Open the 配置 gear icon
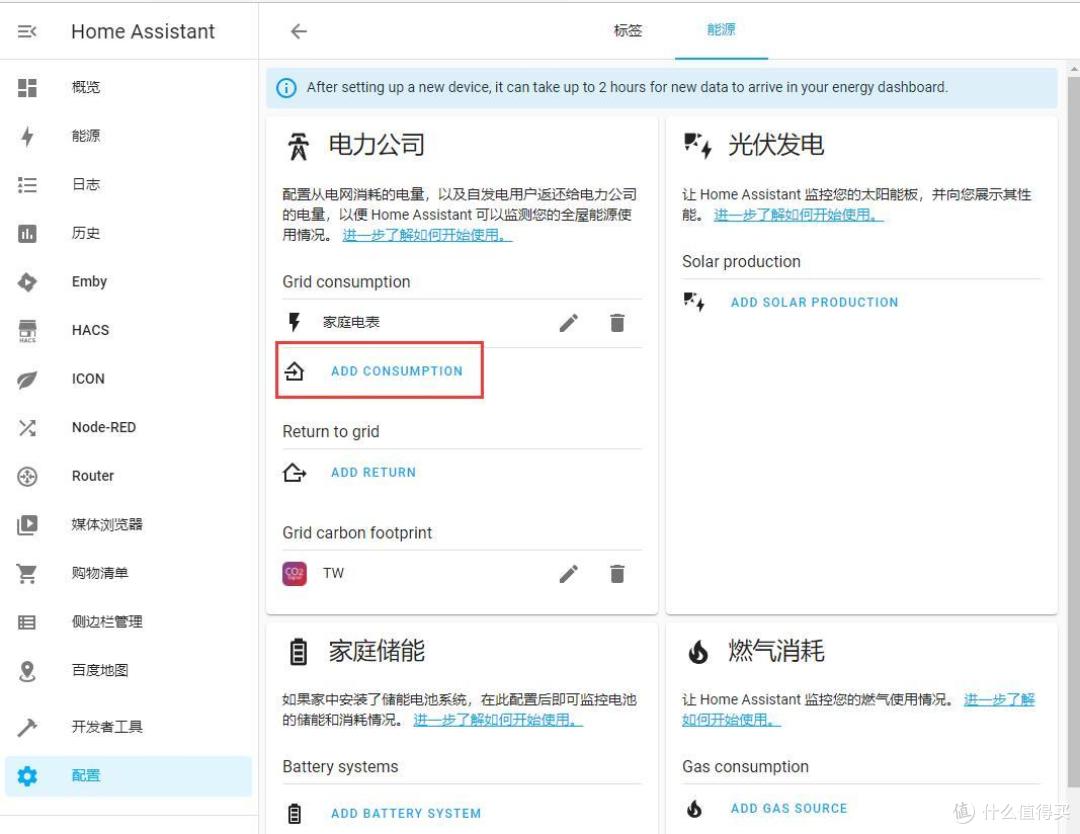The width and height of the screenshot is (1080, 834). point(27,776)
